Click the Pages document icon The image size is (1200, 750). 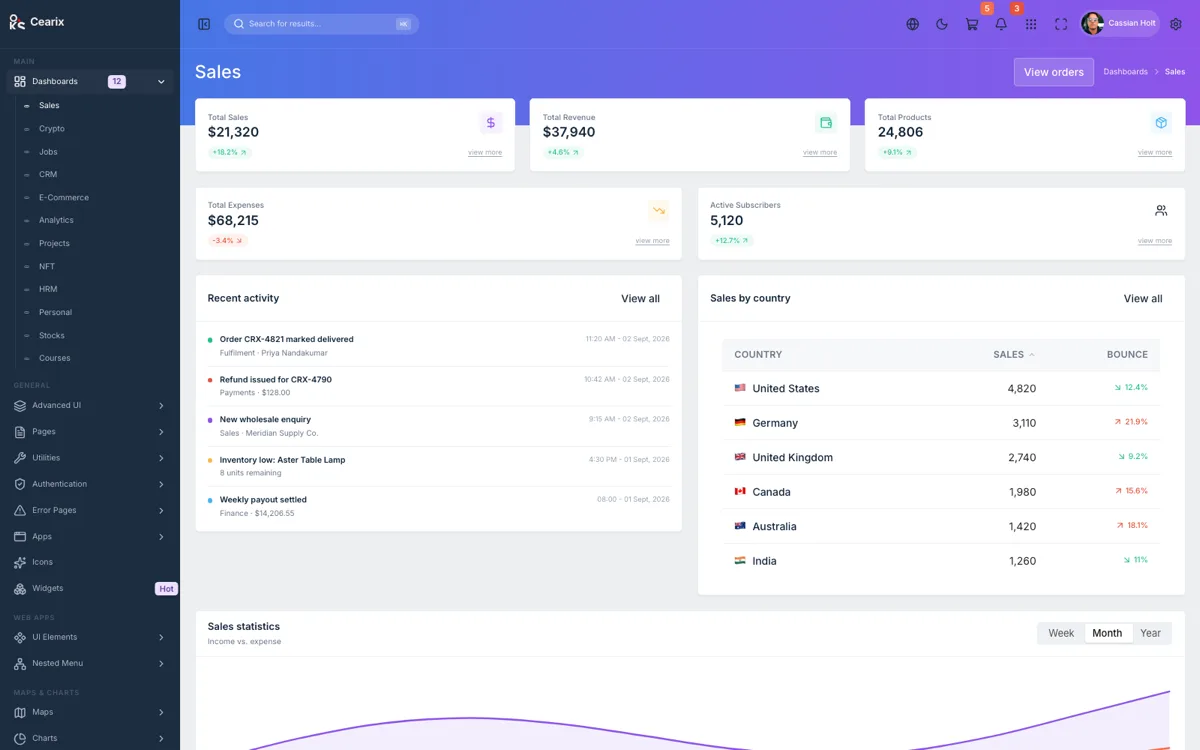tap(20, 432)
